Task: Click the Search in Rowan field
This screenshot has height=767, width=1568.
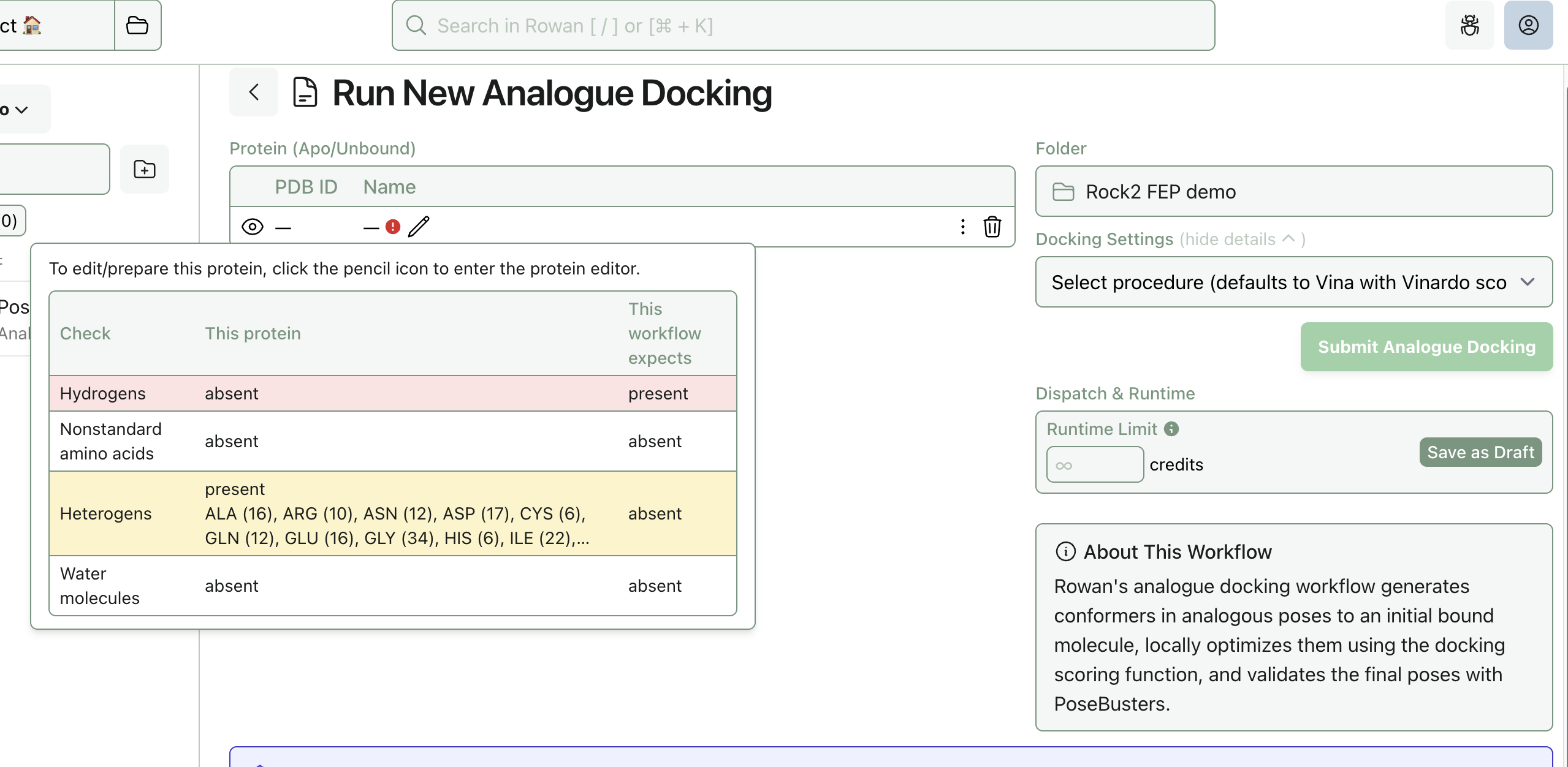Action: point(802,25)
